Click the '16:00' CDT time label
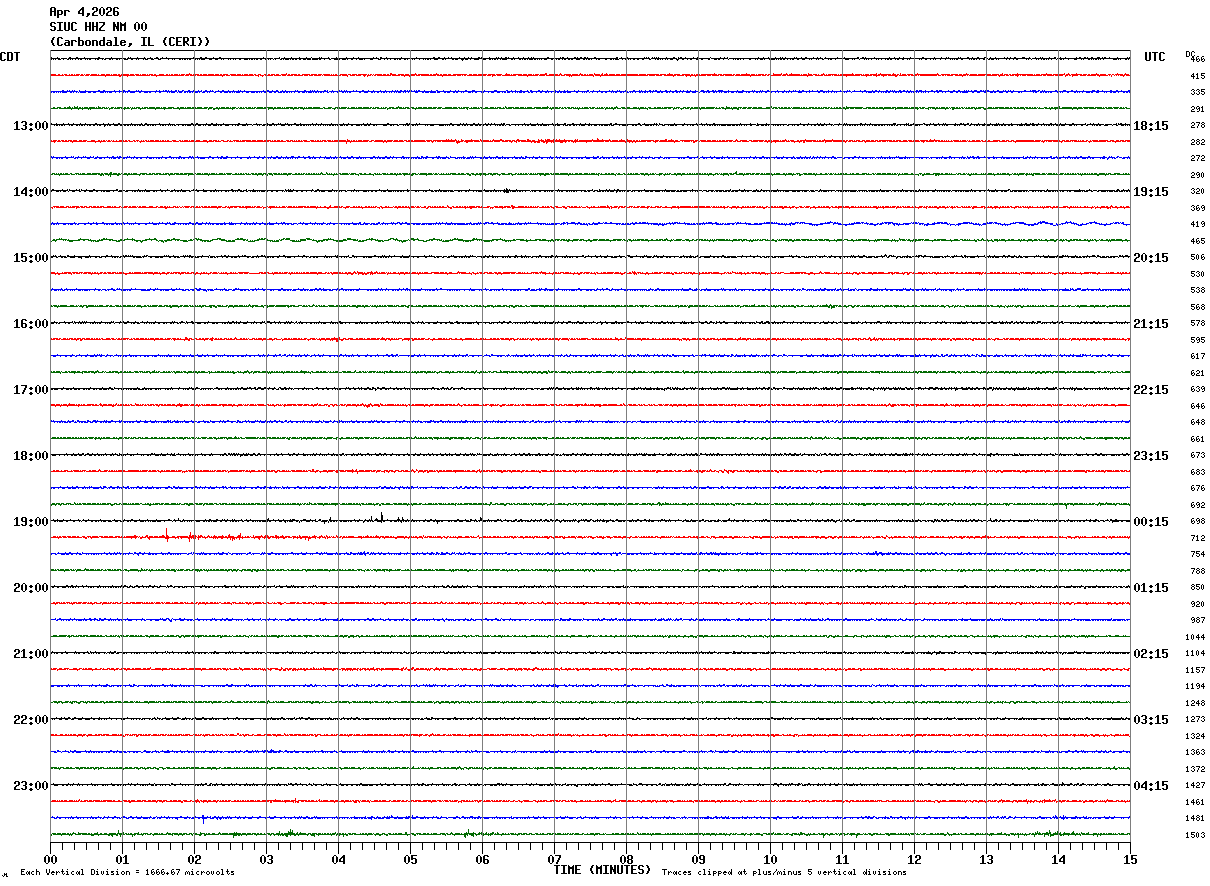The width and height of the screenshot is (1210, 886). [x=30, y=324]
